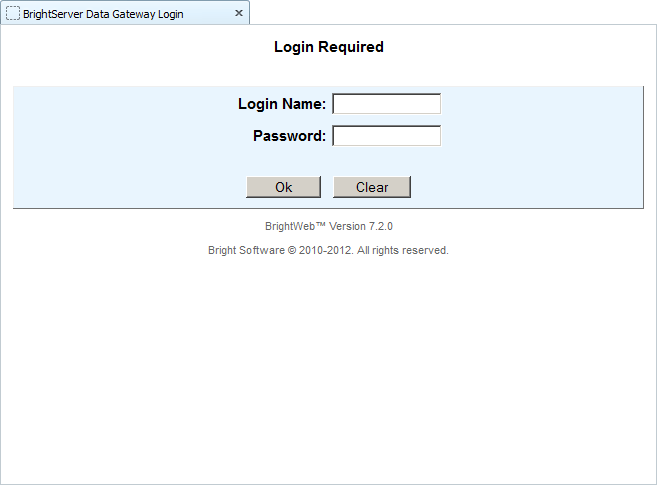The width and height of the screenshot is (657, 485).
Task: Close the BrightServer Data Gateway Login tab
Action: (238, 14)
